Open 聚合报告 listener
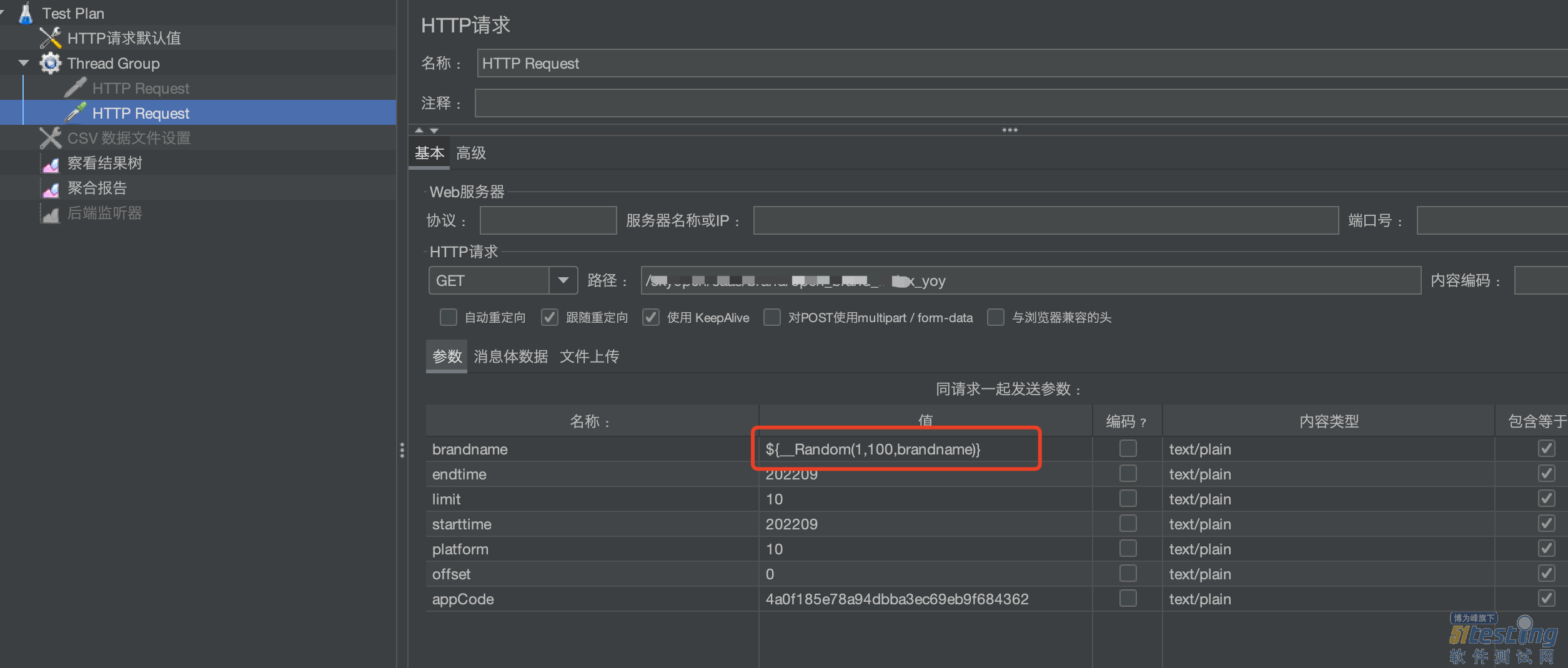The width and height of the screenshot is (1568, 668). click(x=97, y=188)
